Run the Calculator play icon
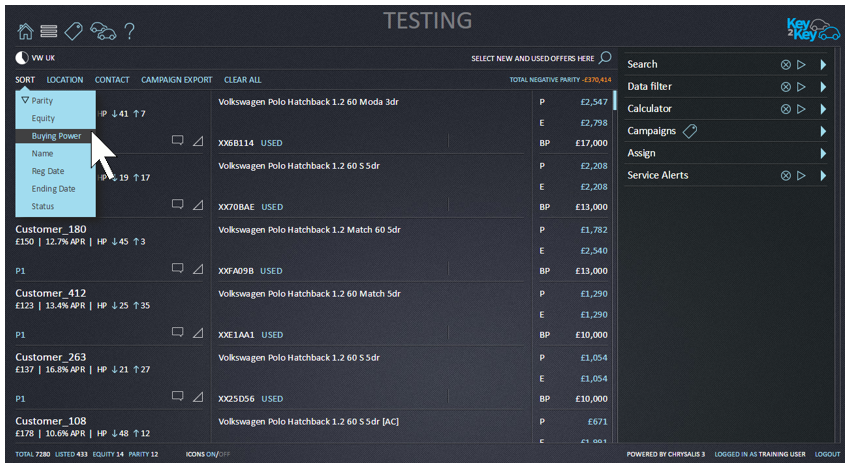 click(x=801, y=109)
